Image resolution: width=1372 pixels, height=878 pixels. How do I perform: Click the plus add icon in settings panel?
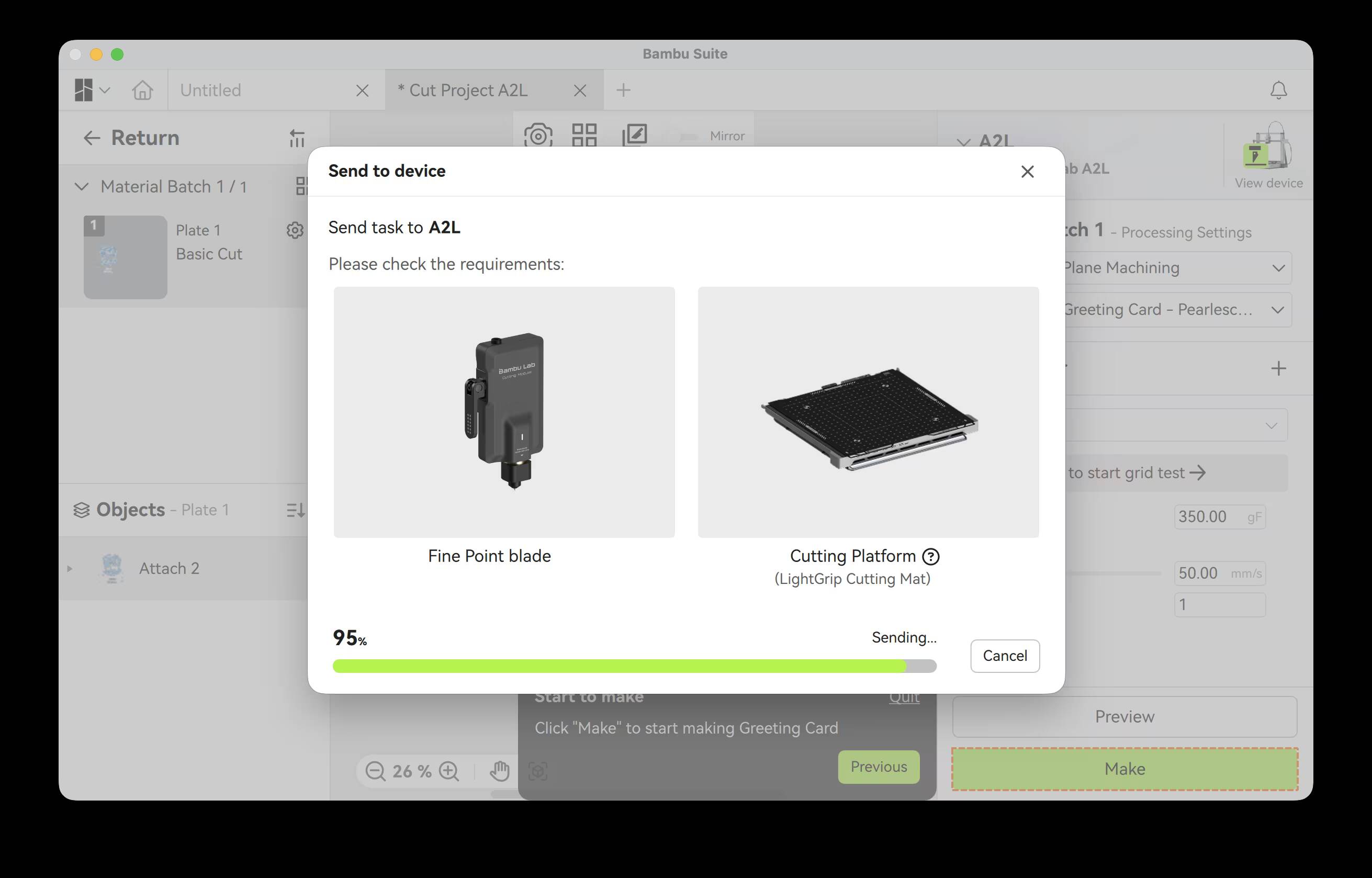(1278, 368)
